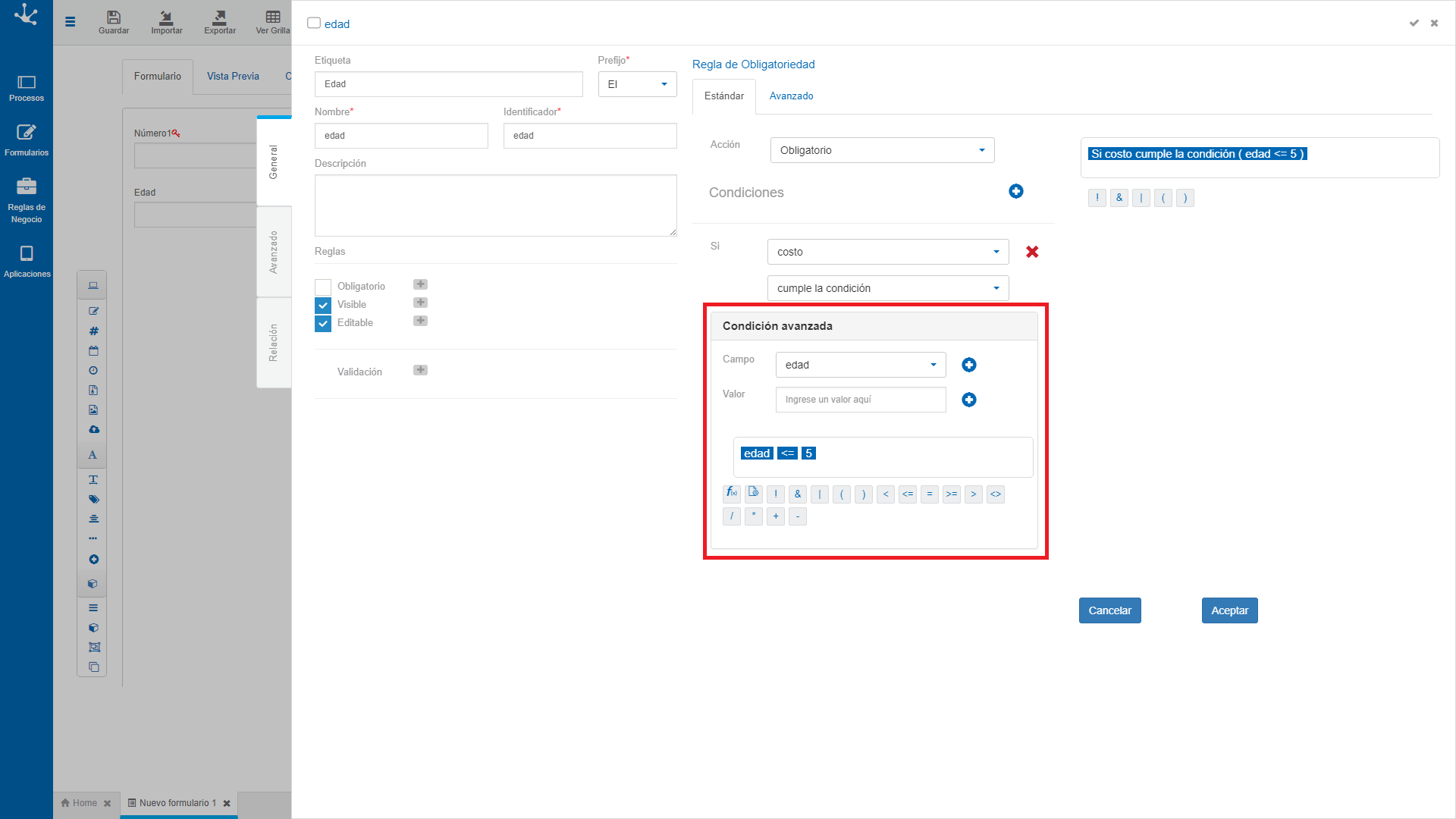Open Formularios in the sidebar
Viewport: 1456px width, 819px height.
point(27,141)
